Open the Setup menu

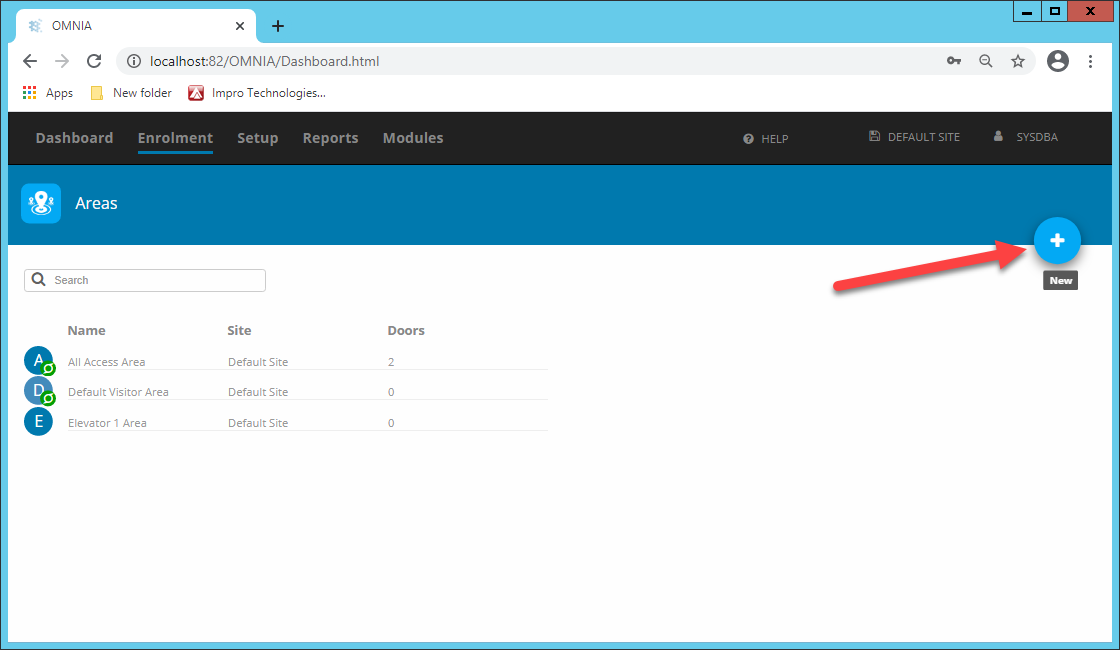tap(257, 138)
